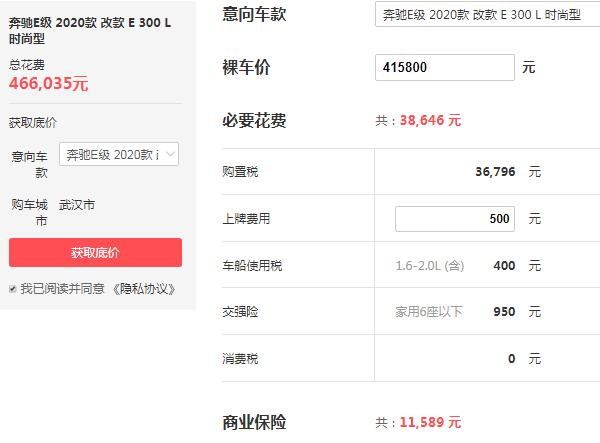Toggle the 我已阅读并同意 checkbox
Image resolution: width=600 pixels, height=443 pixels.
[x=13, y=288]
